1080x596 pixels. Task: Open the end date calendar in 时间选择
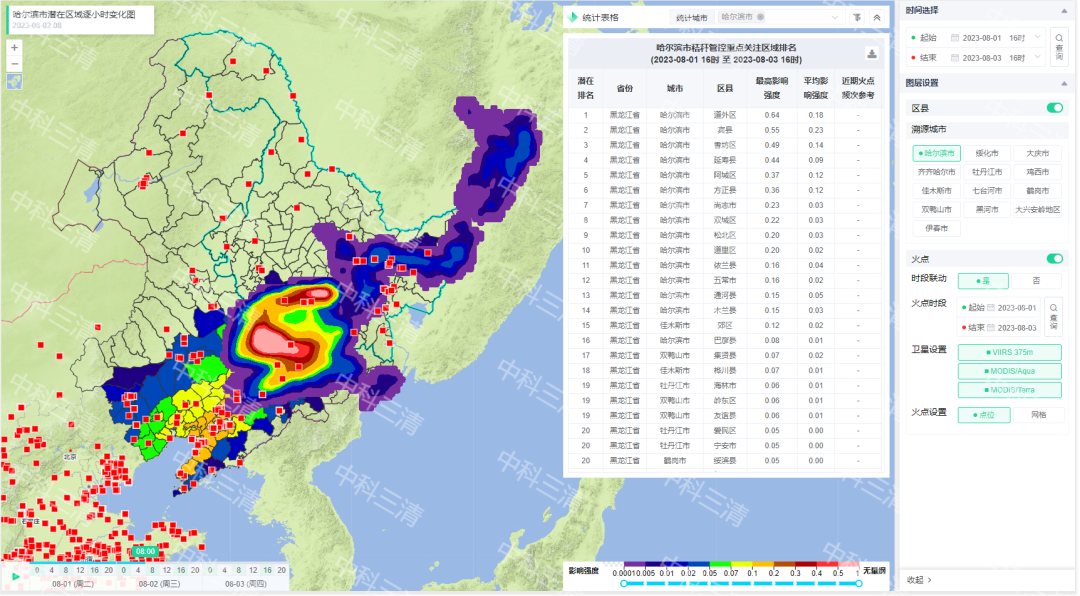pyautogui.click(x=955, y=58)
